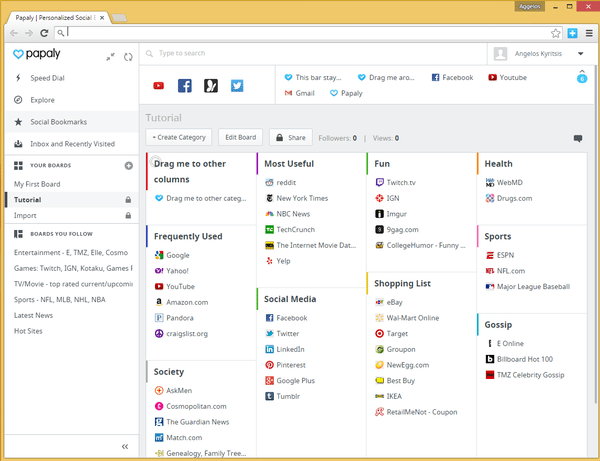This screenshot has height=461, width=600.
Task: Open the Hot Sites followed board
Action: [28, 331]
